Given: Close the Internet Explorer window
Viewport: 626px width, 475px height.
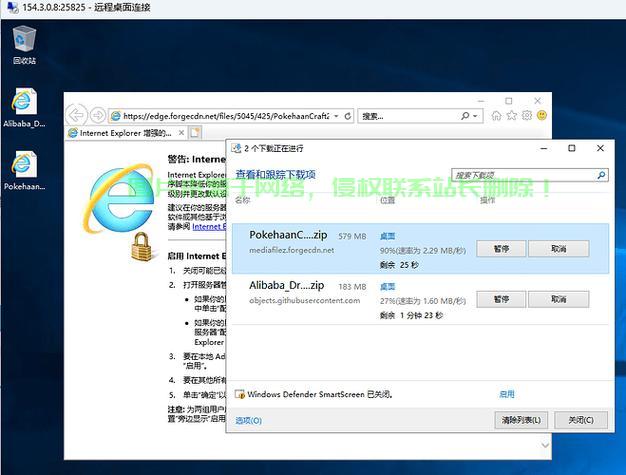Looking at the screenshot, I should pos(538,101).
